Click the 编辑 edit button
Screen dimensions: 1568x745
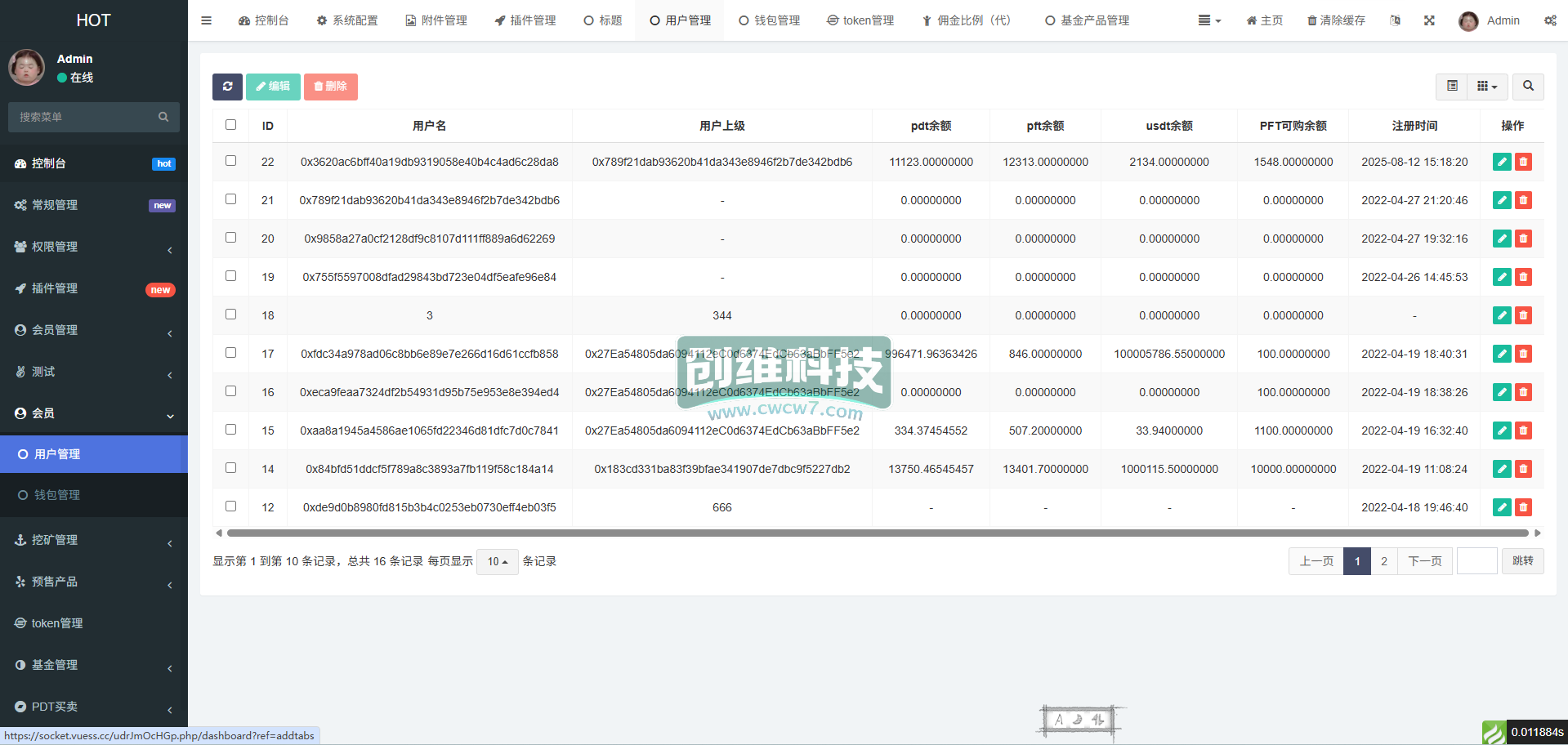[273, 87]
